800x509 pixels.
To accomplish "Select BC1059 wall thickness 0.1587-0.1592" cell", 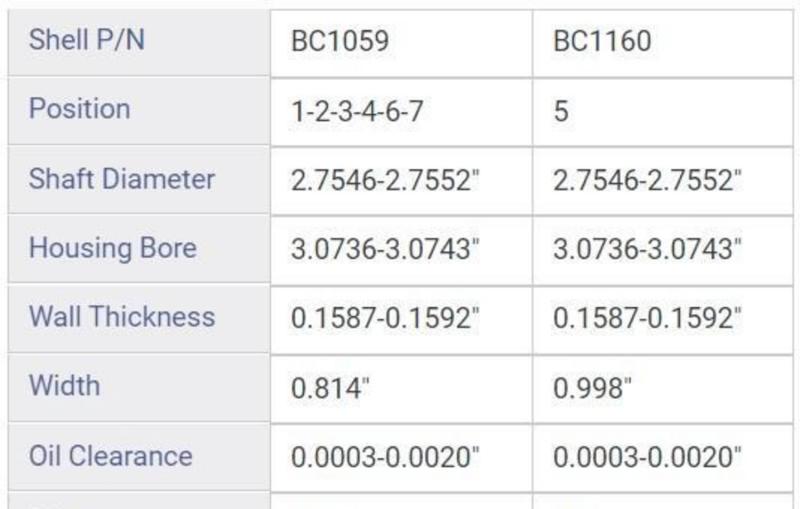I will (385, 318).
